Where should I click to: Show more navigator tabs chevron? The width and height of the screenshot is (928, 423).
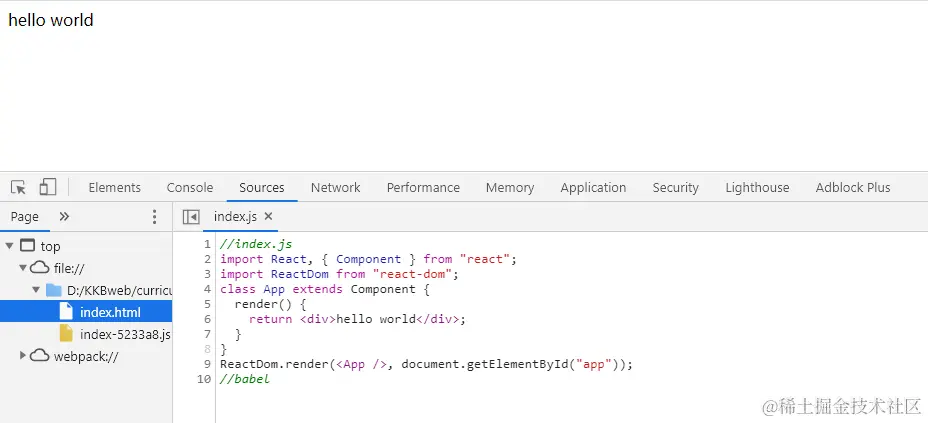[x=65, y=217]
